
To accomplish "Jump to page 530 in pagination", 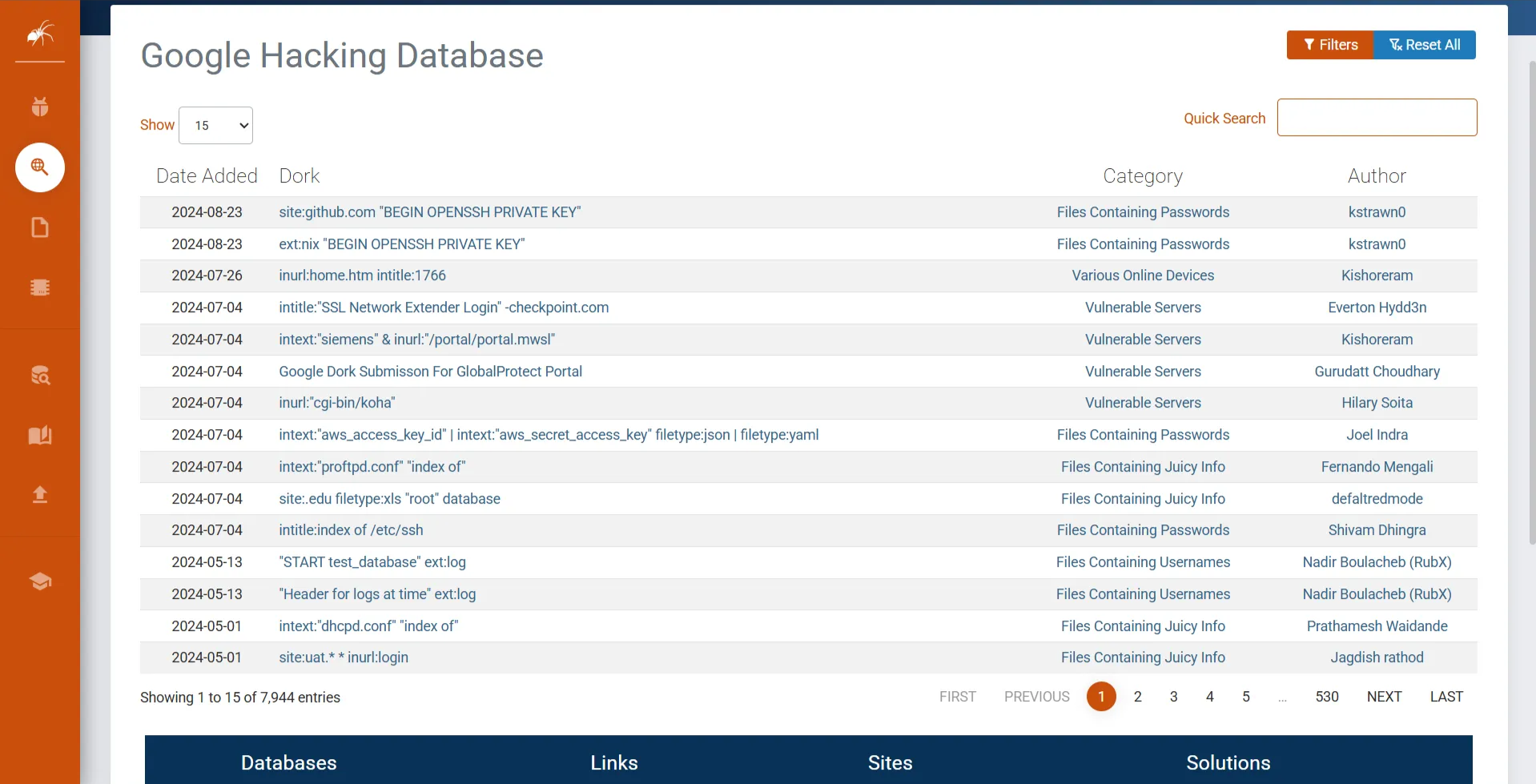I will (1326, 697).
